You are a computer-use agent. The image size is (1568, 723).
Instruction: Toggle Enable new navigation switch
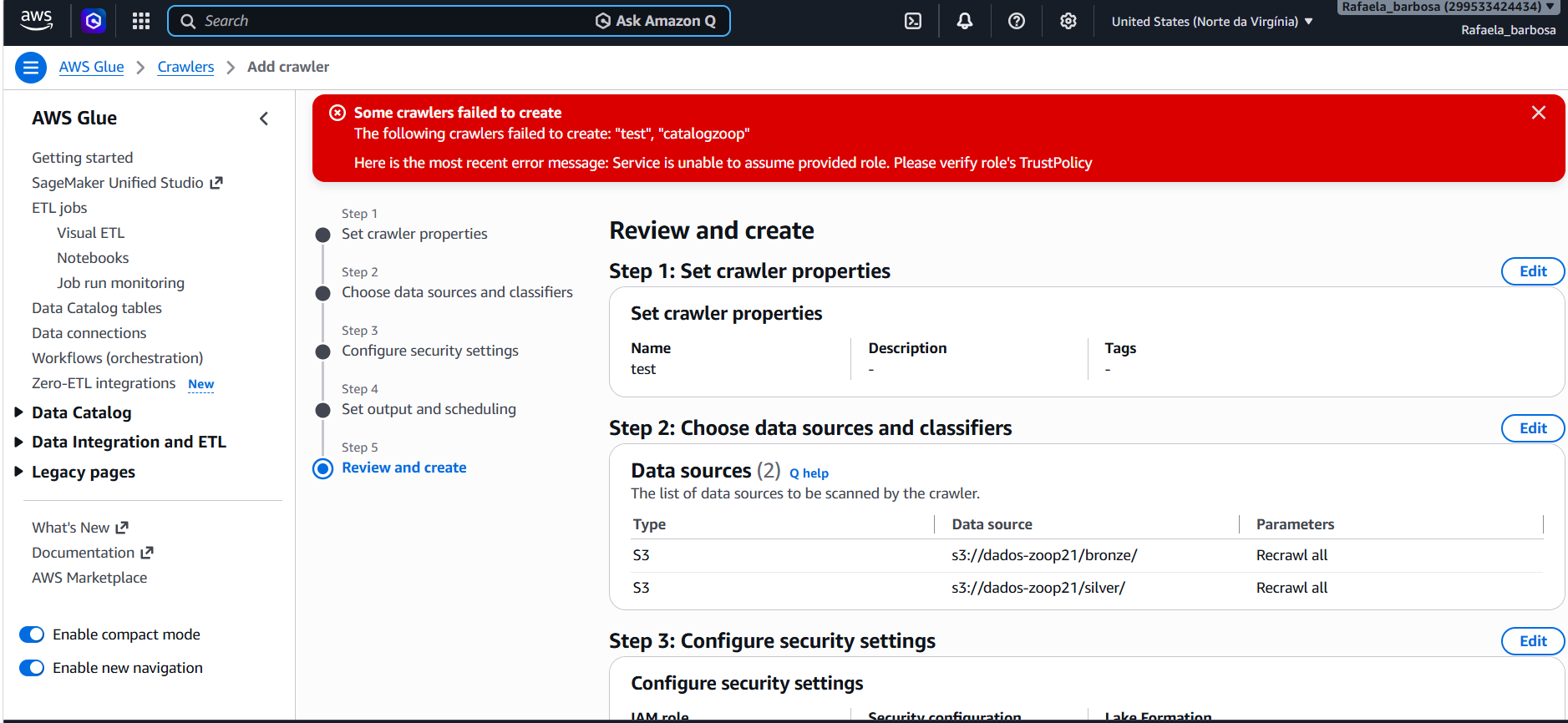click(x=32, y=668)
